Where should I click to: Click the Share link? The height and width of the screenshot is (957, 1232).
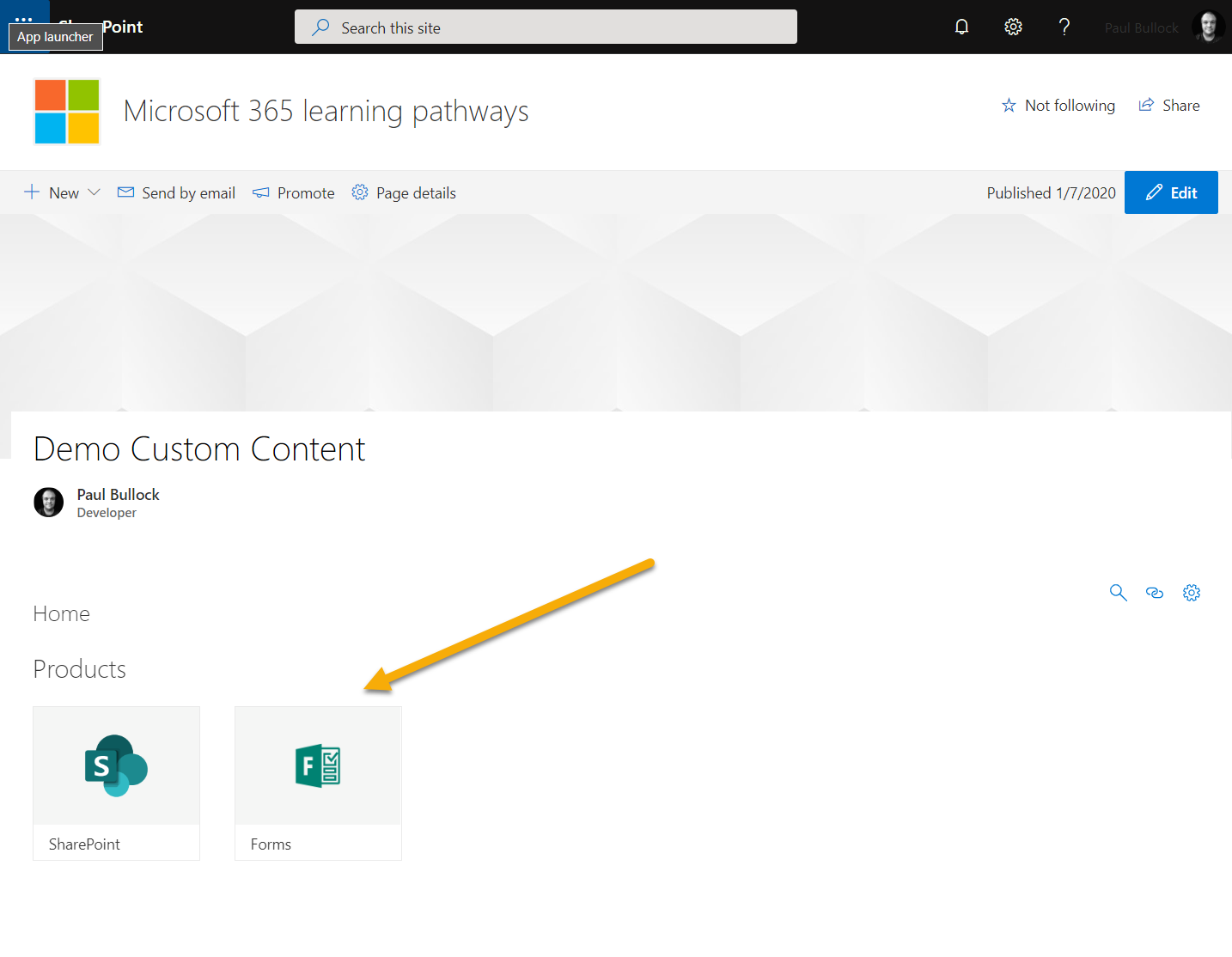(x=1168, y=105)
